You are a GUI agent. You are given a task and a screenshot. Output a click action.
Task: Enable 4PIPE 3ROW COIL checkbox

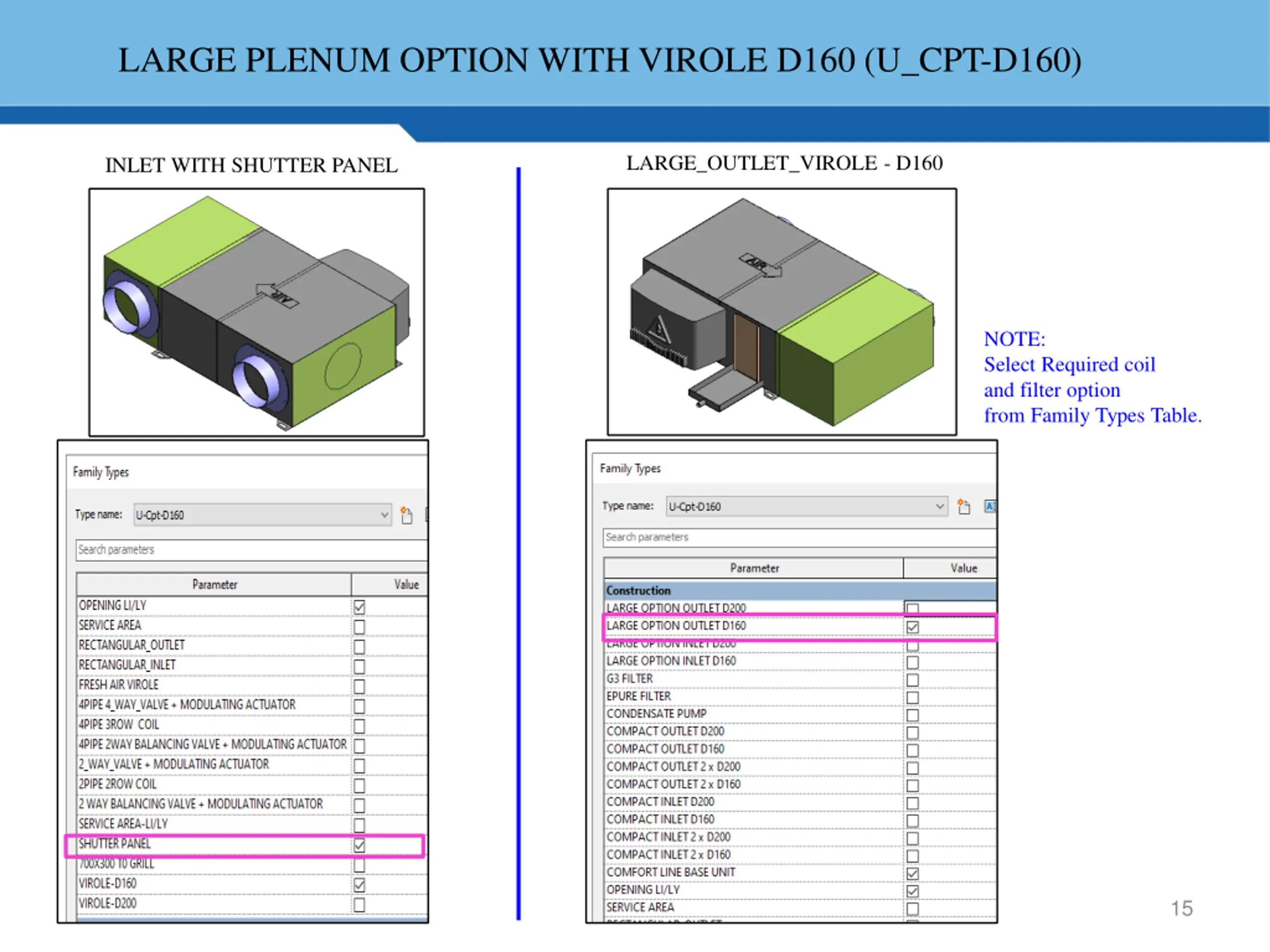[x=359, y=726]
